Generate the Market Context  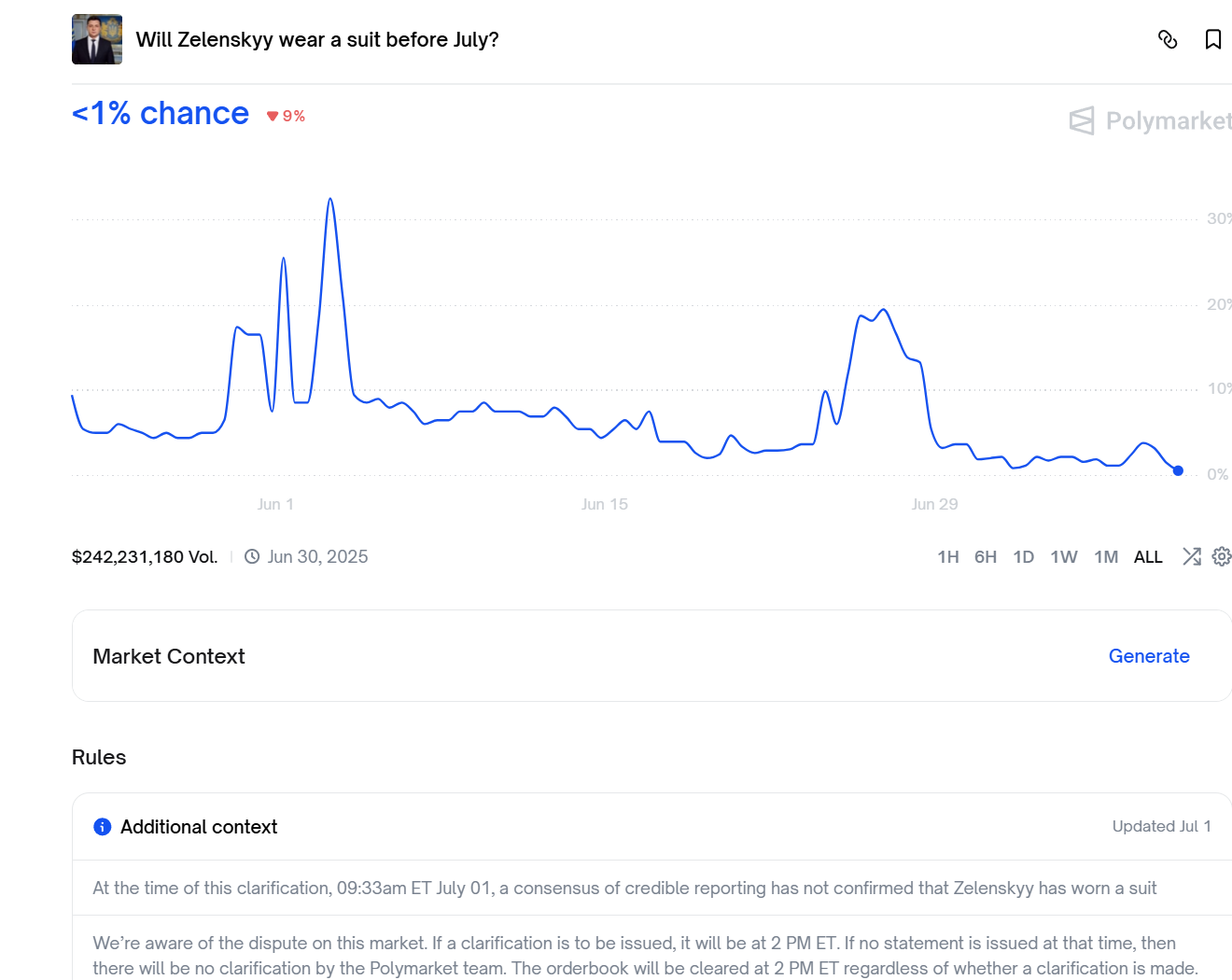(x=1149, y=656)
